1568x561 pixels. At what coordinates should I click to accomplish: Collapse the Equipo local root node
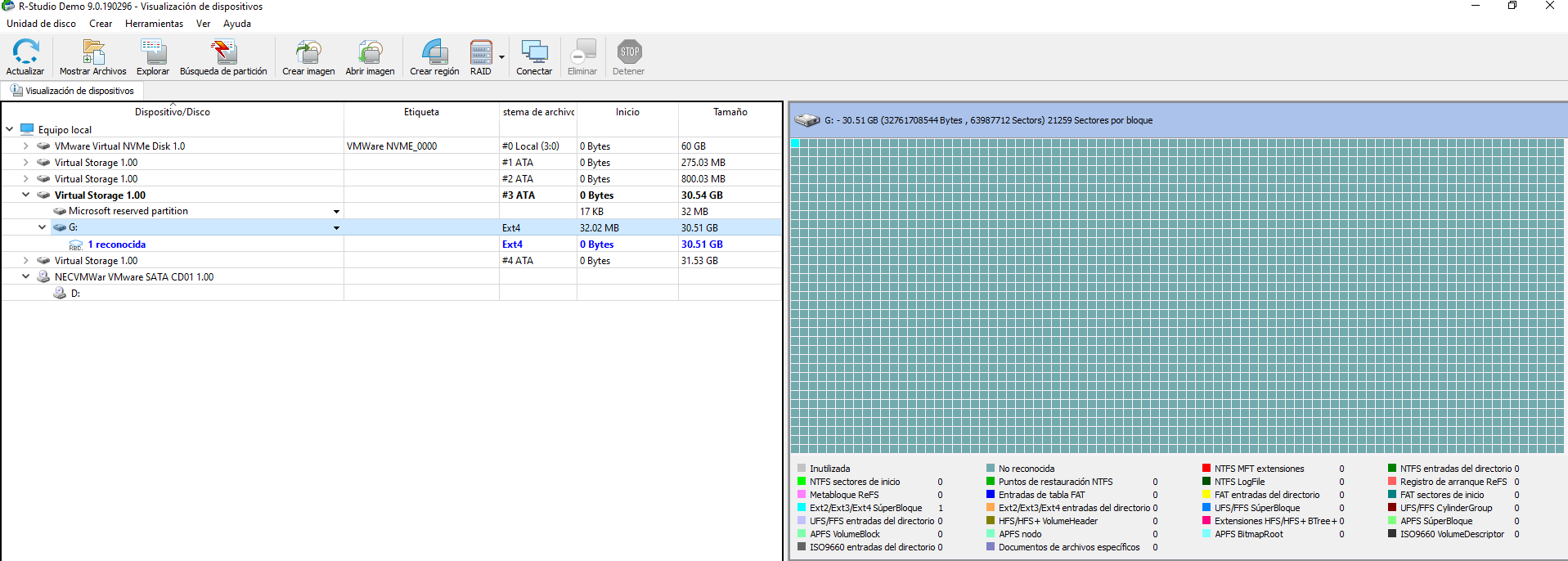click(10, 129)
